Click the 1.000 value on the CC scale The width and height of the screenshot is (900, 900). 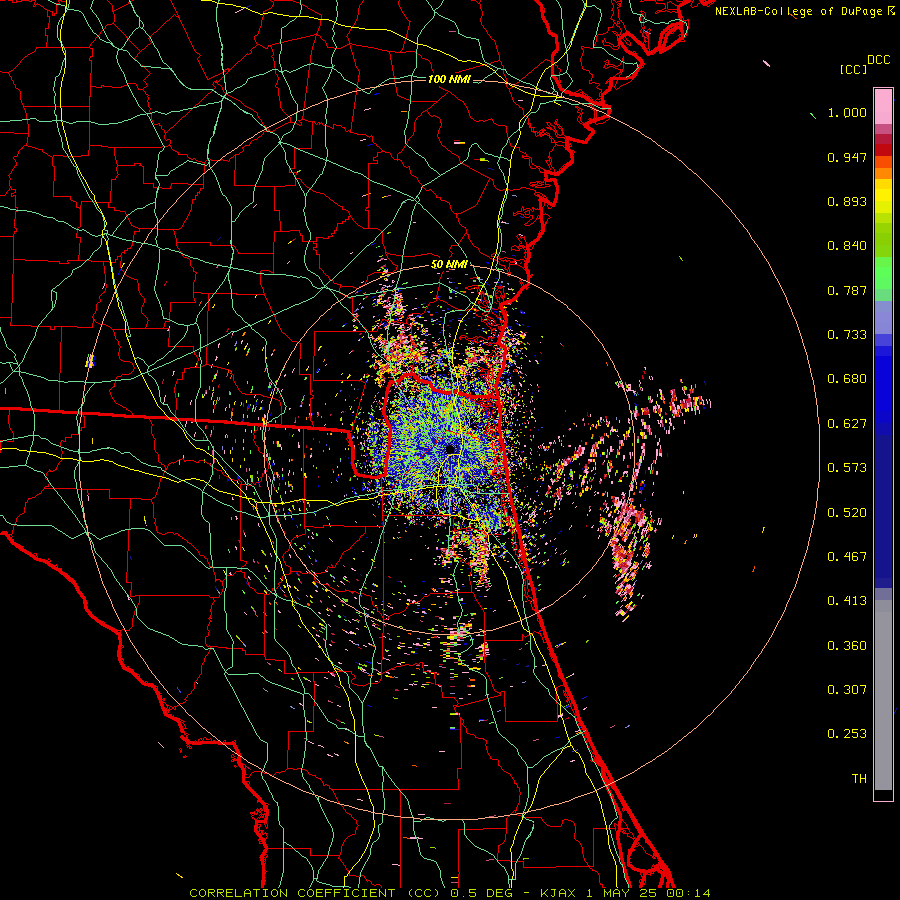(x=847, y=112)
